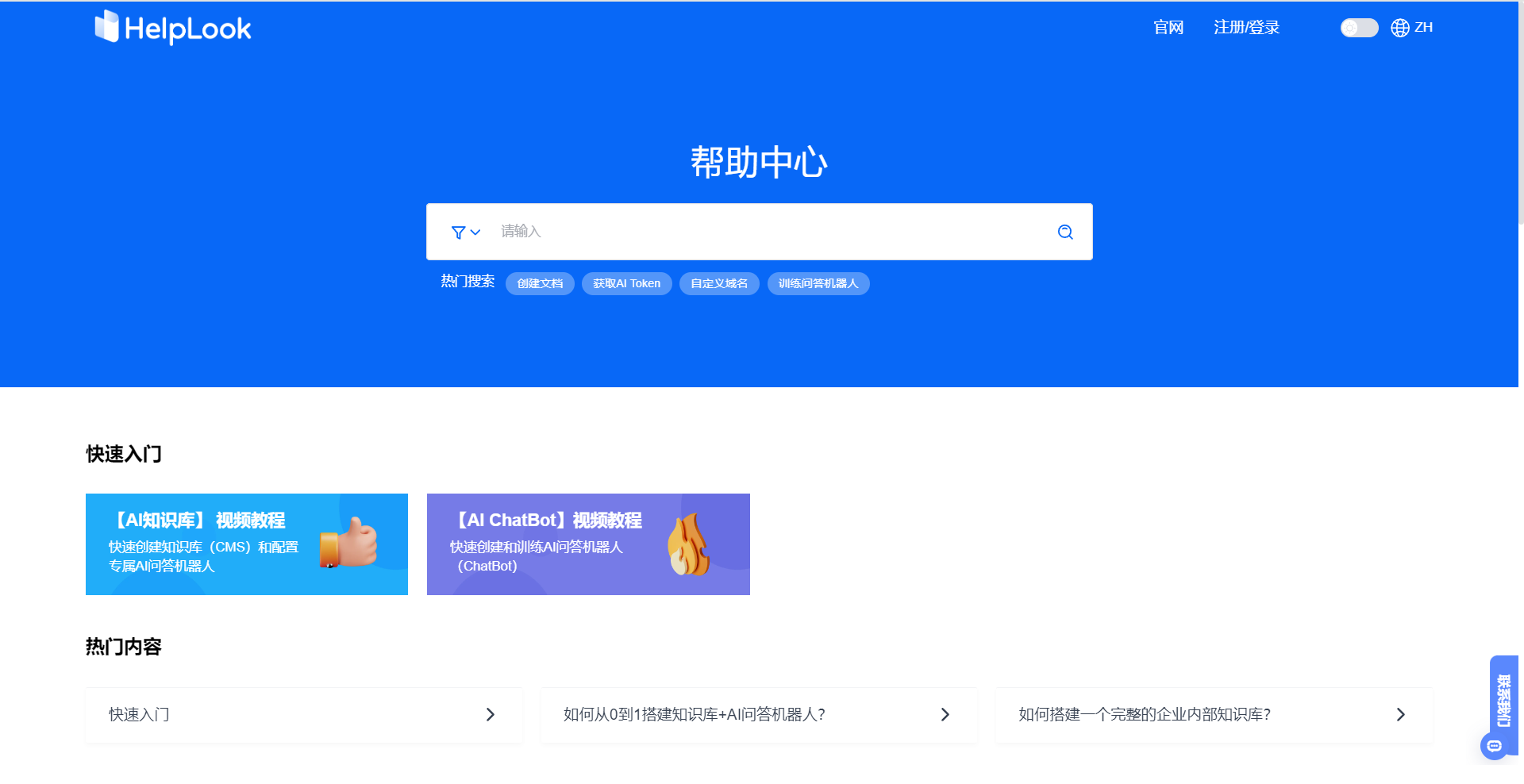
Task: Click chevron on 快速入门 content card
Action: [491, 715]
